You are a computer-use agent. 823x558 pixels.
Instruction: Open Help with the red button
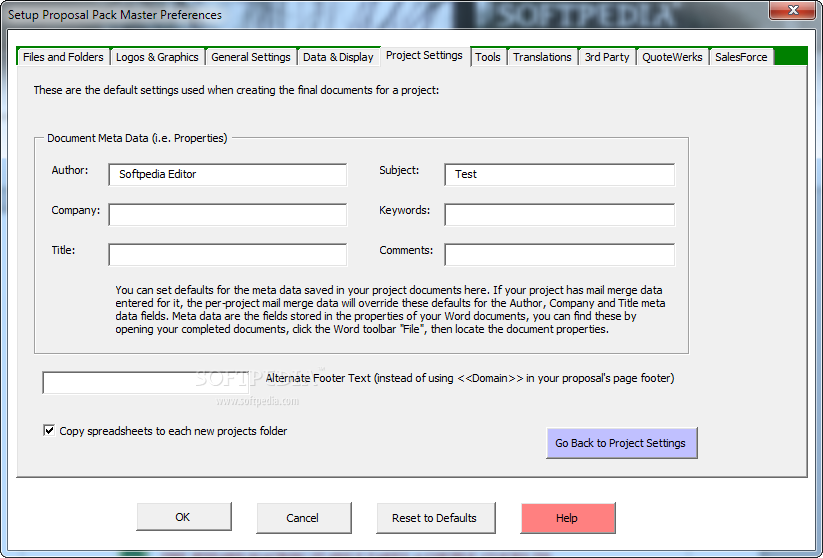568,518
